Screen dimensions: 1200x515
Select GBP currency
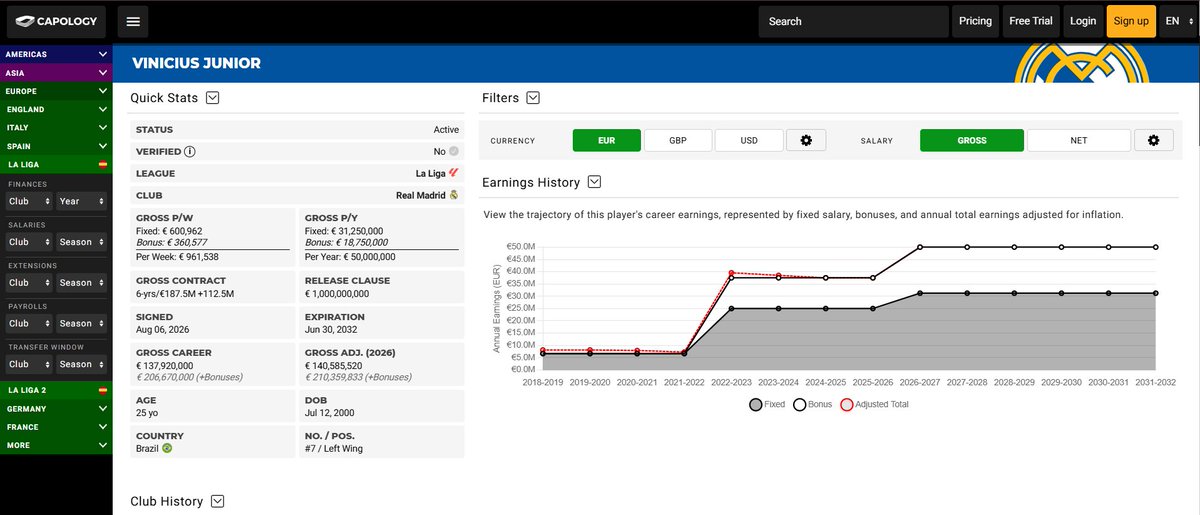[677, 141]
